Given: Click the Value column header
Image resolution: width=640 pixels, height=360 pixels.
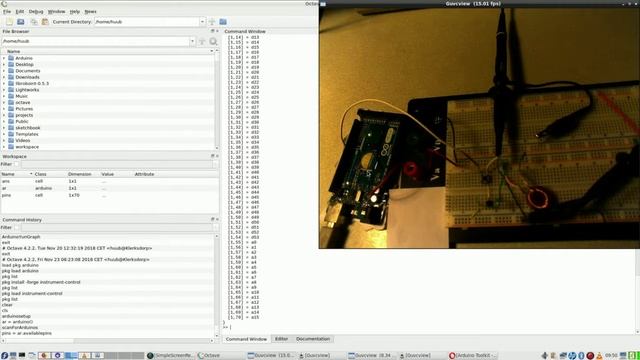Looking at the screenshot, I should (116, 174).
